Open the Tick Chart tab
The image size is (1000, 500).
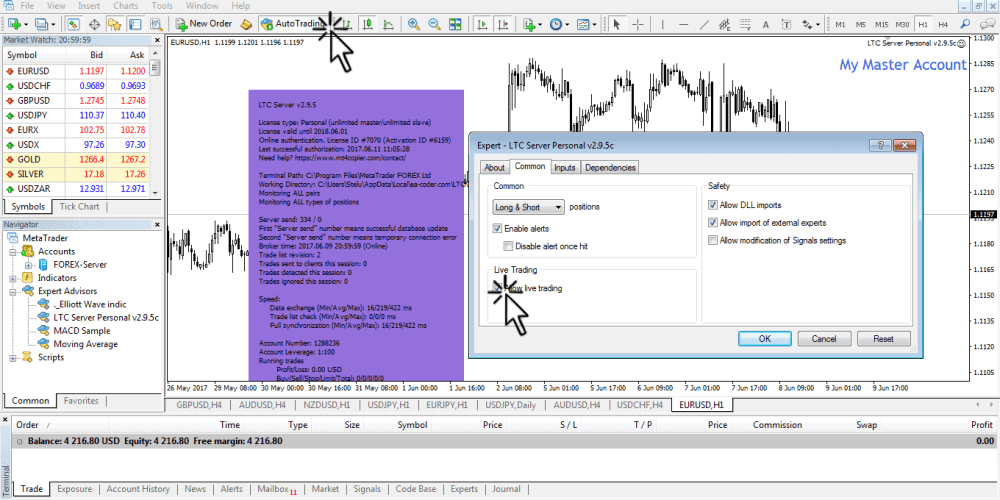[x=79, y=207]
